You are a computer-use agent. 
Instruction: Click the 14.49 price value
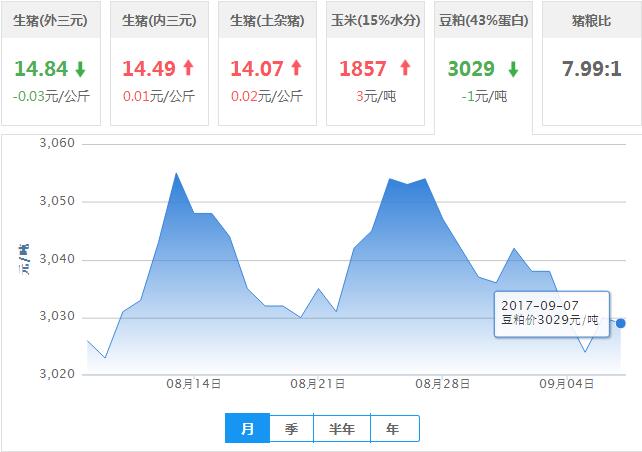pyautogui.click(x=149, y=68)
